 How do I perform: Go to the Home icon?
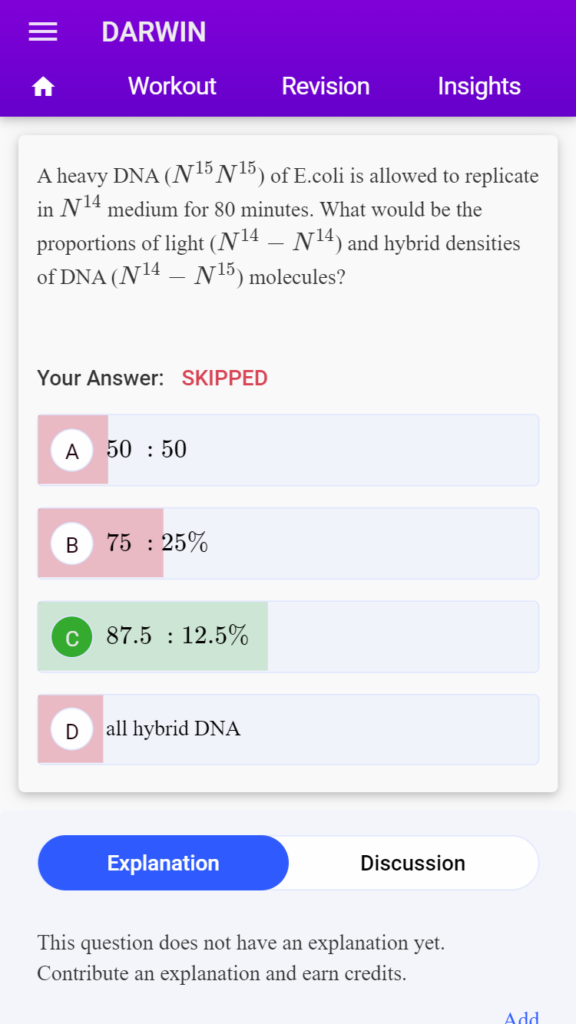[43, 86]
